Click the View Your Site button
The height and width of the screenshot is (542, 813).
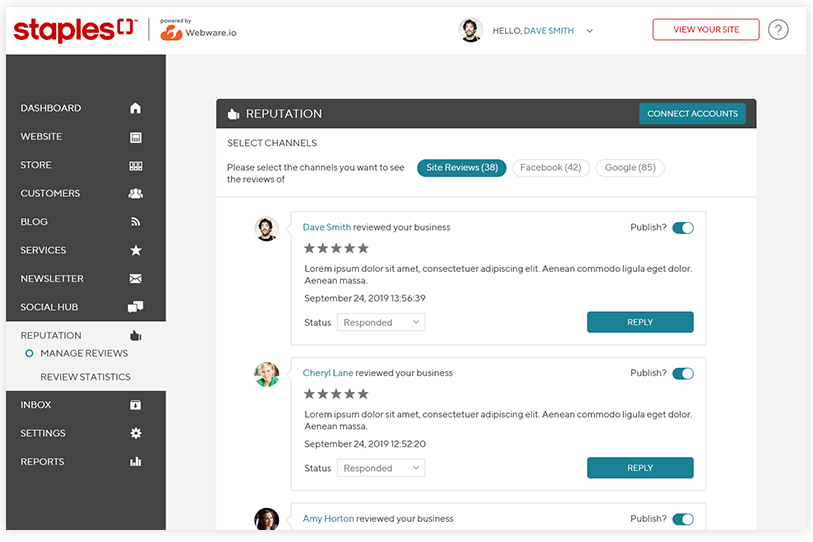tap(706, 30)
